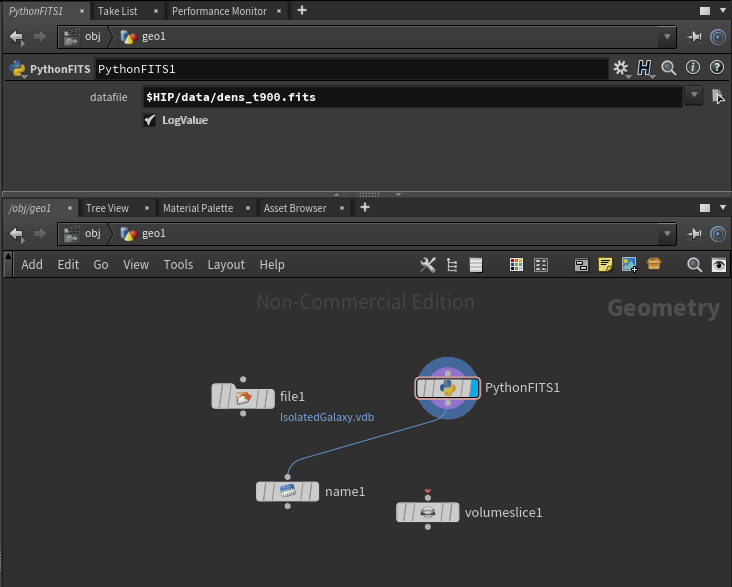Toggle the LogValue checkbox
This screenshot has width=732, height=587.
click(150, 120)
